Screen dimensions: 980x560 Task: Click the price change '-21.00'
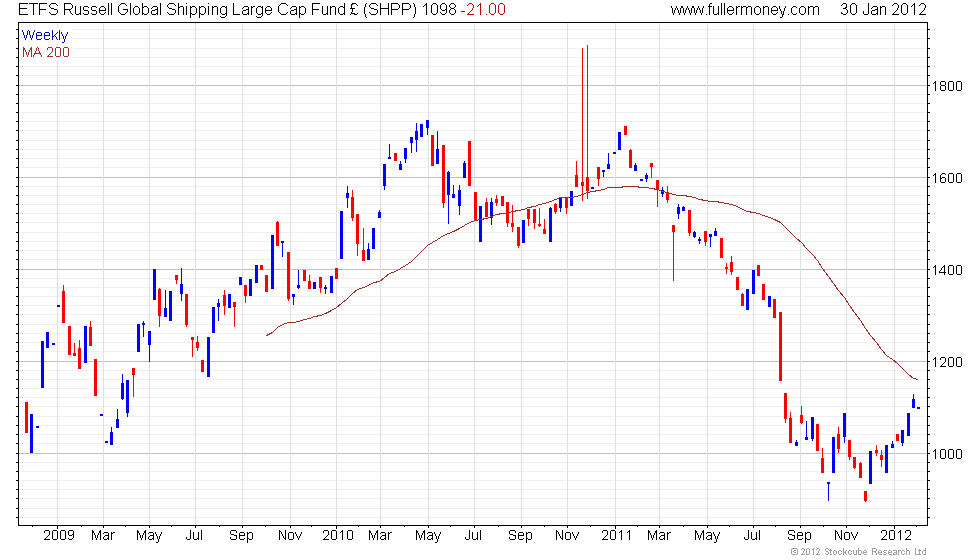pos(482,10)
